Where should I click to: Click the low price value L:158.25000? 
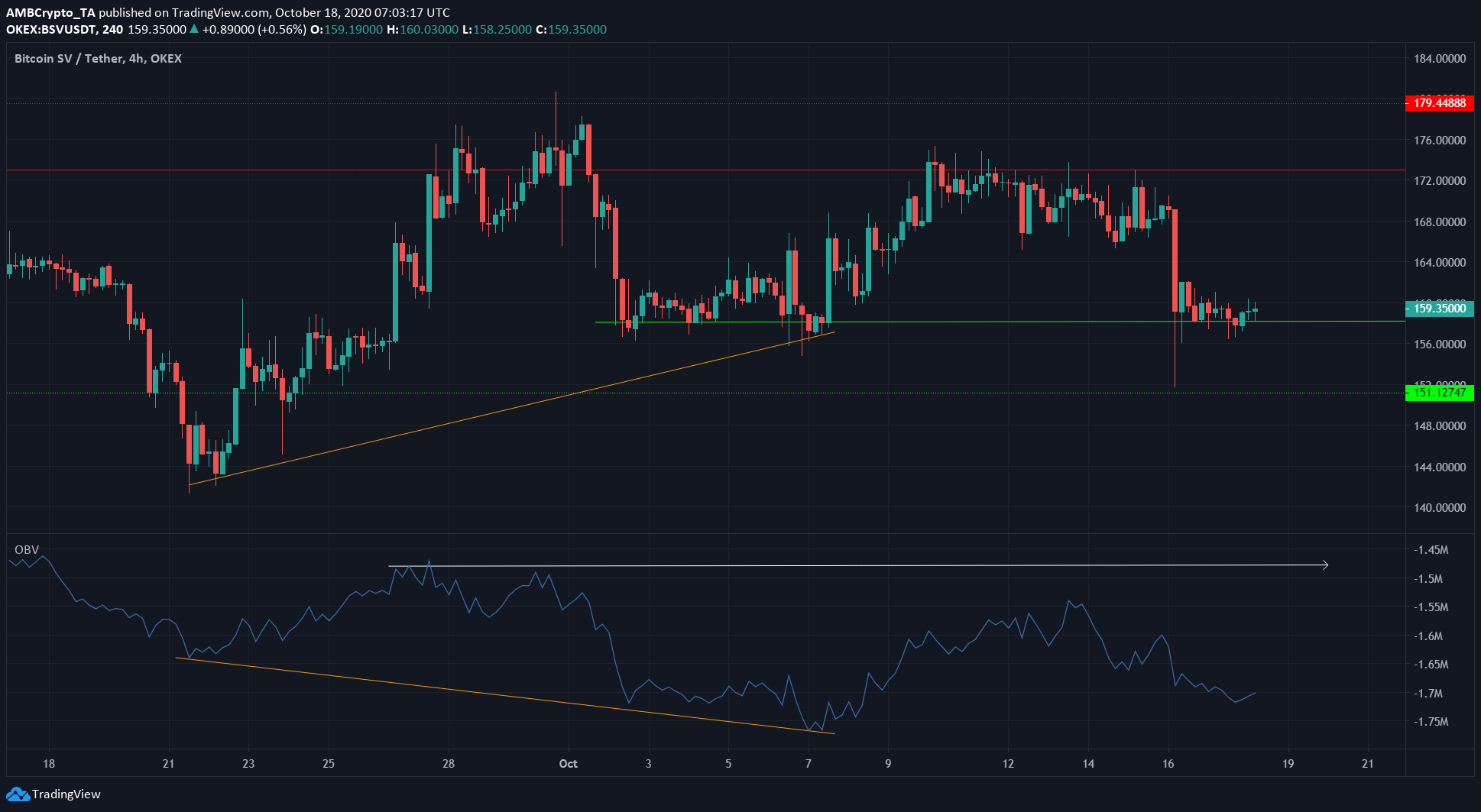[x=497, y=30]
